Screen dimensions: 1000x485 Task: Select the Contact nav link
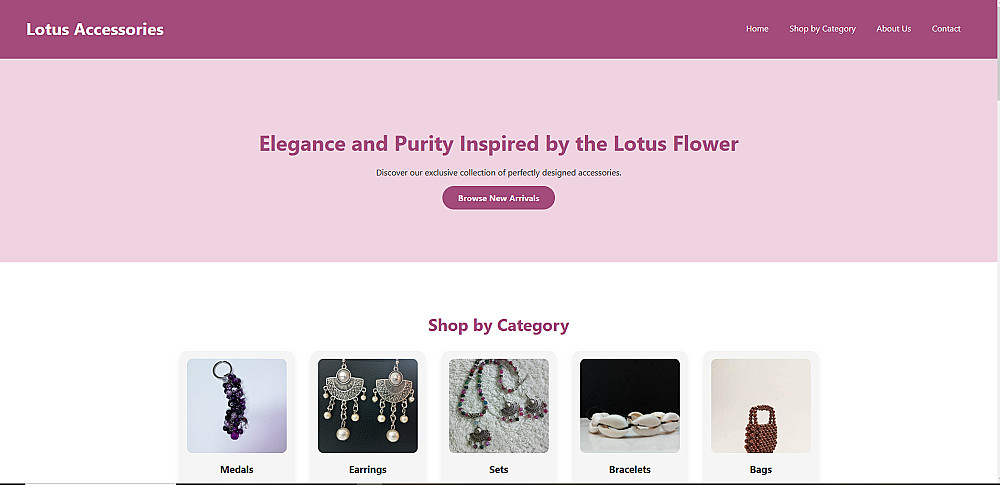click(x=946, y=29)
